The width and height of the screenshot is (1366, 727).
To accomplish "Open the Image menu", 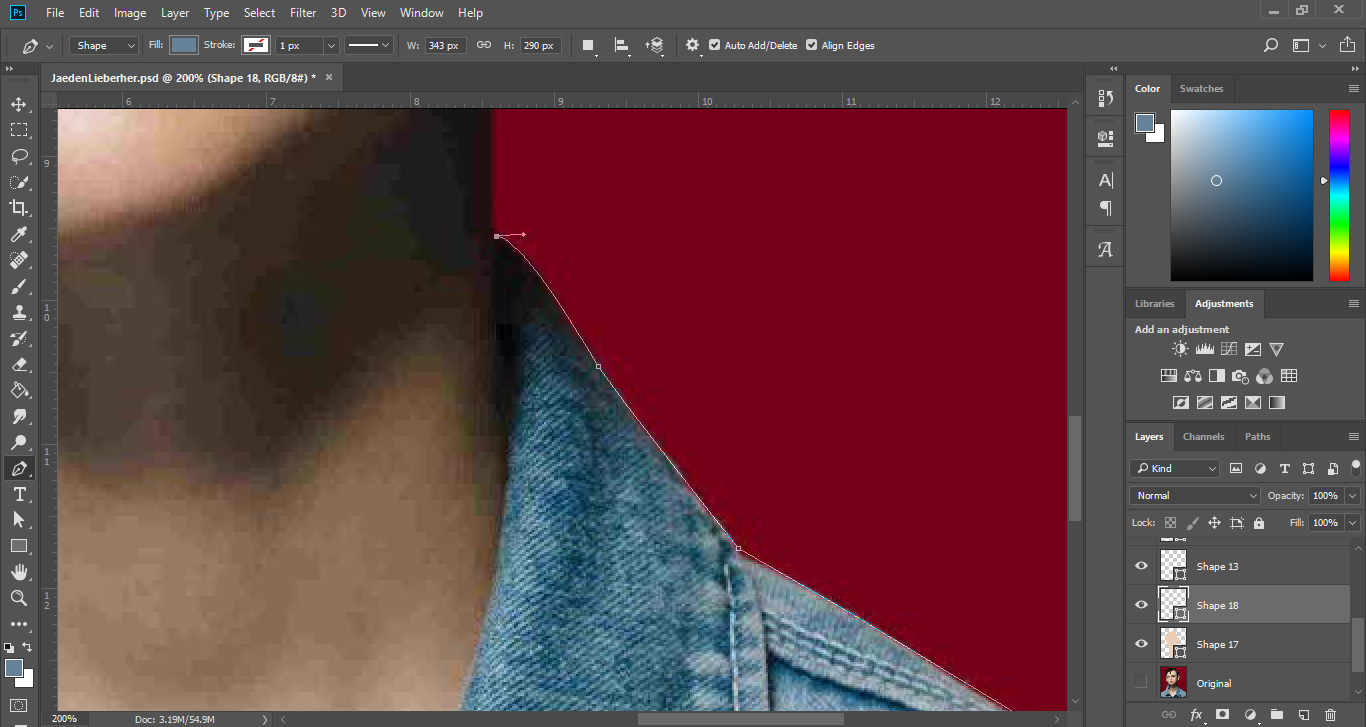I will pos(130,13).
